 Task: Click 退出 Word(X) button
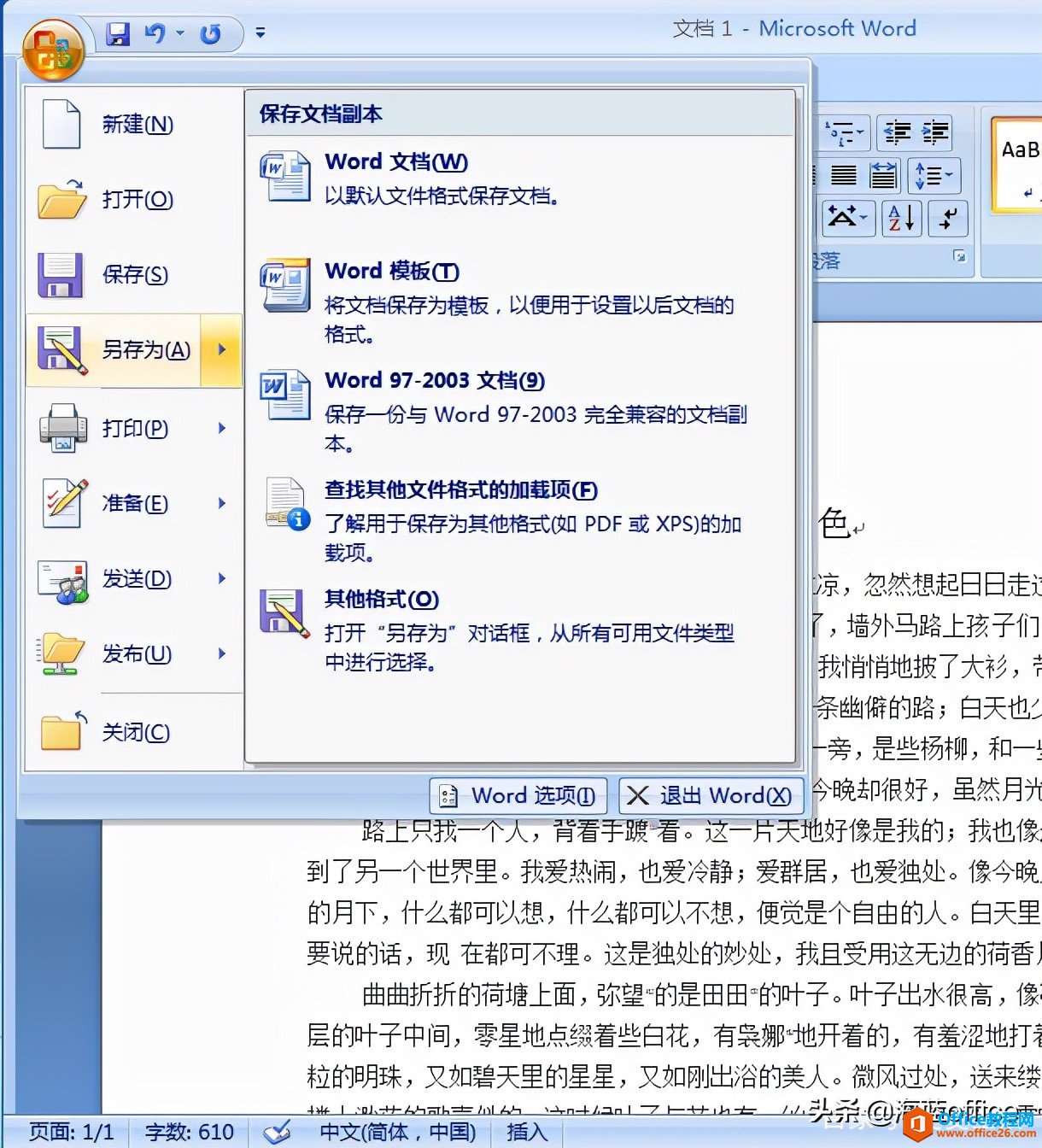[x=711, y=796]
